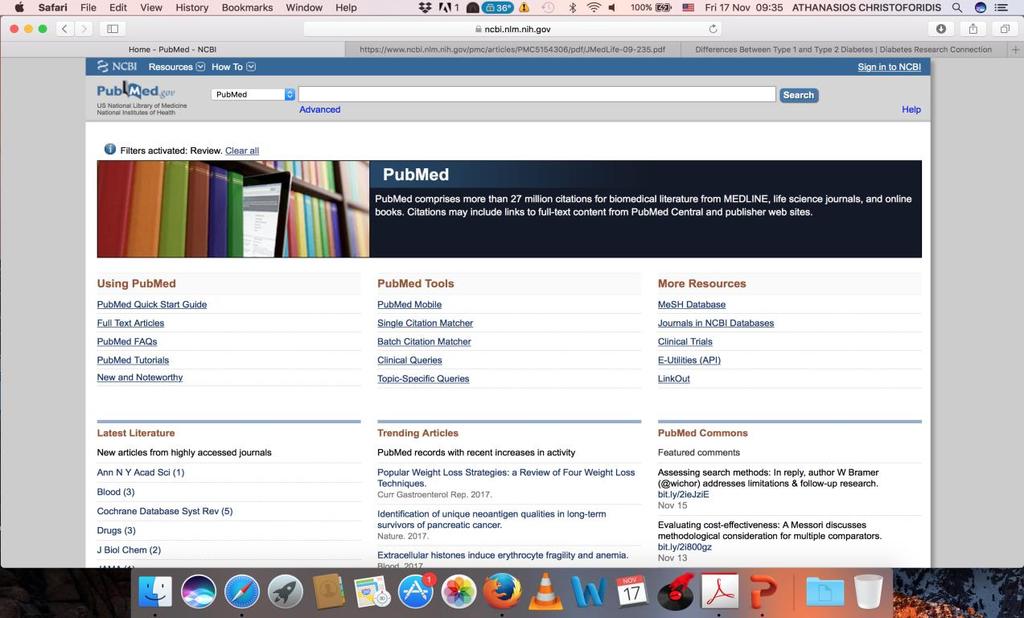Open the Window menu
1024x618 pixels.
pyautogui.click(x=304, y=8)
